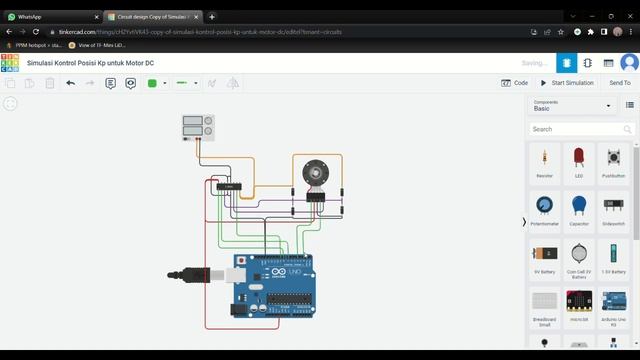Switch to Schematic view

tap(587, 63)
